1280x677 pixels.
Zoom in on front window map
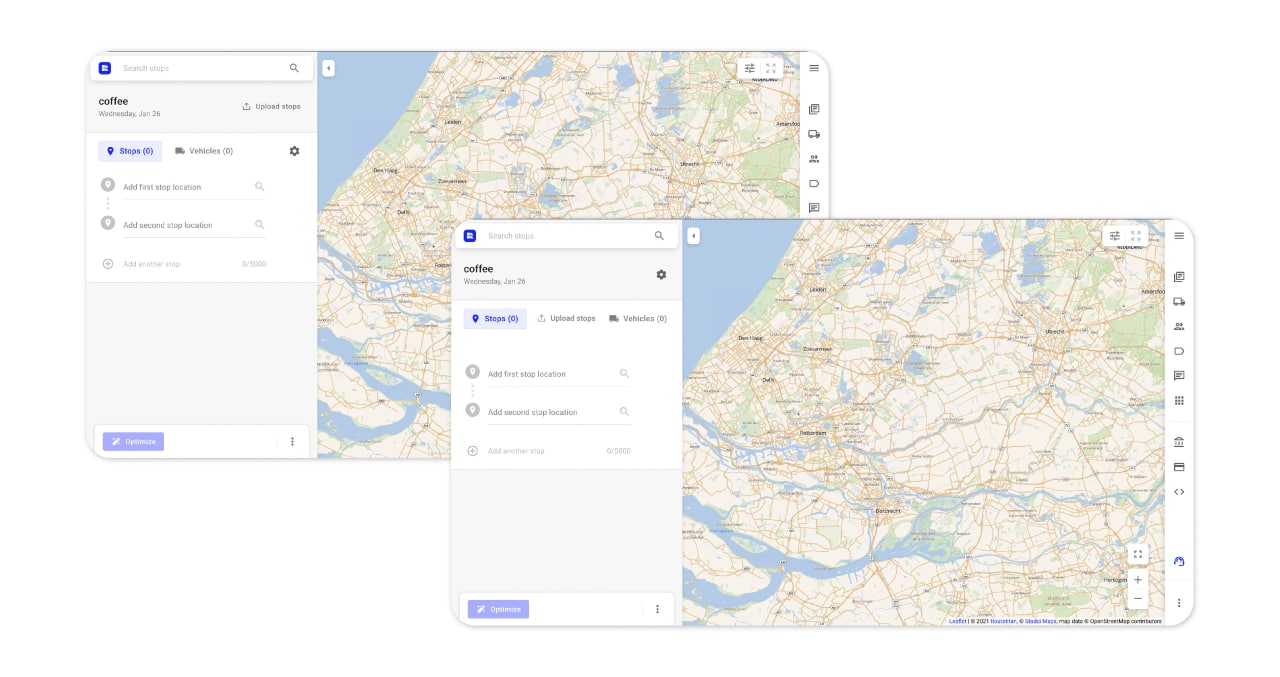click(1137, 579)
